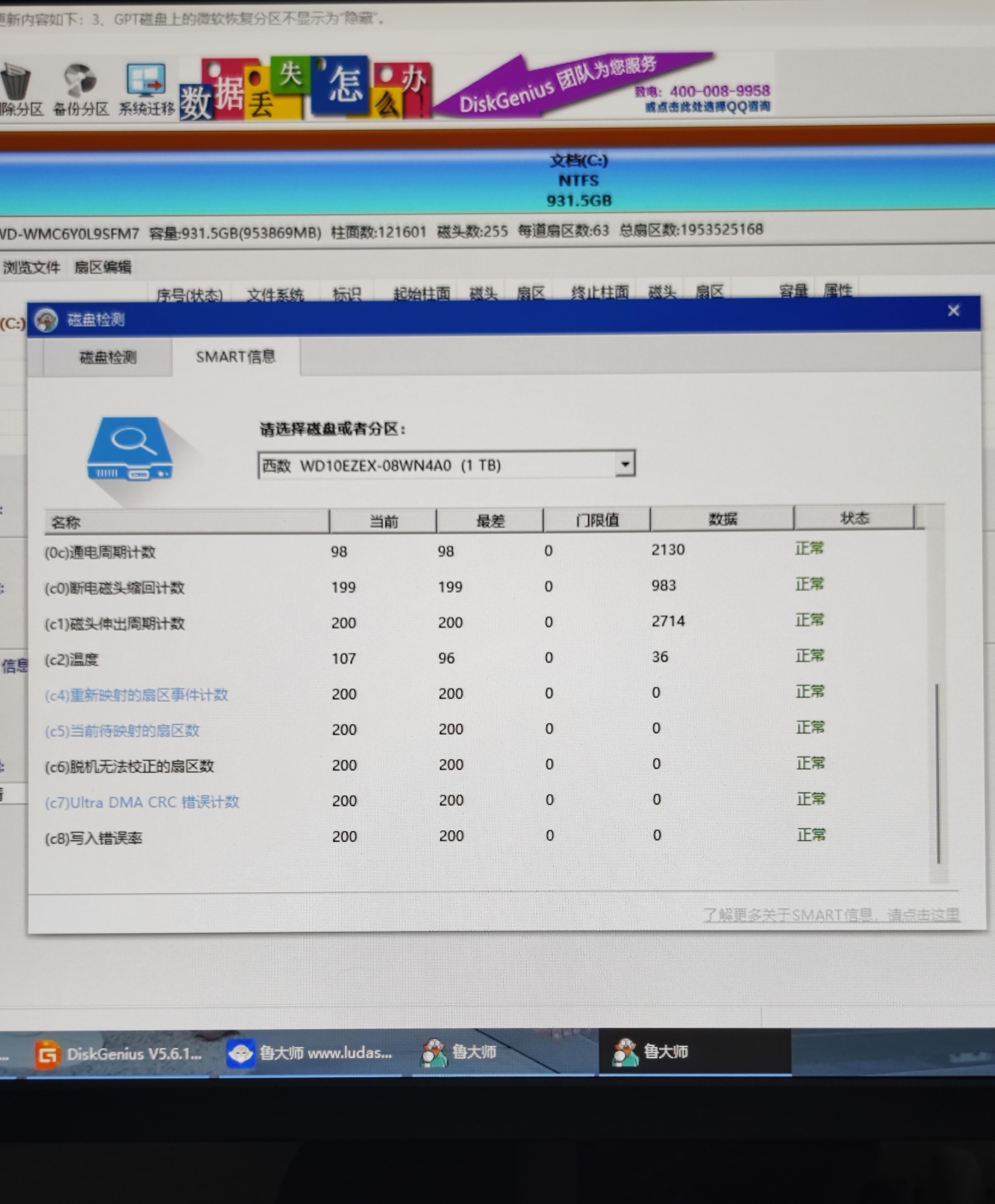
Task: Click the 当前 column header
Action: click(383, 521)
